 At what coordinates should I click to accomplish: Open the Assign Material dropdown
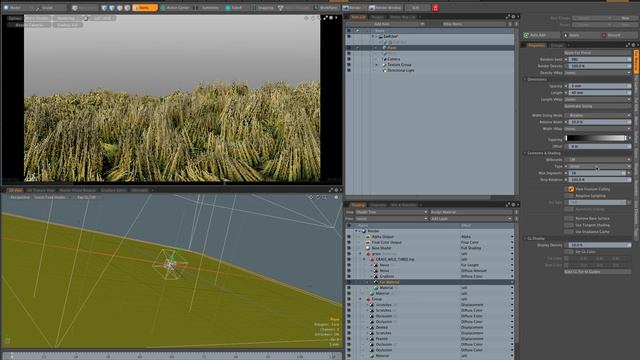point(471,212)
